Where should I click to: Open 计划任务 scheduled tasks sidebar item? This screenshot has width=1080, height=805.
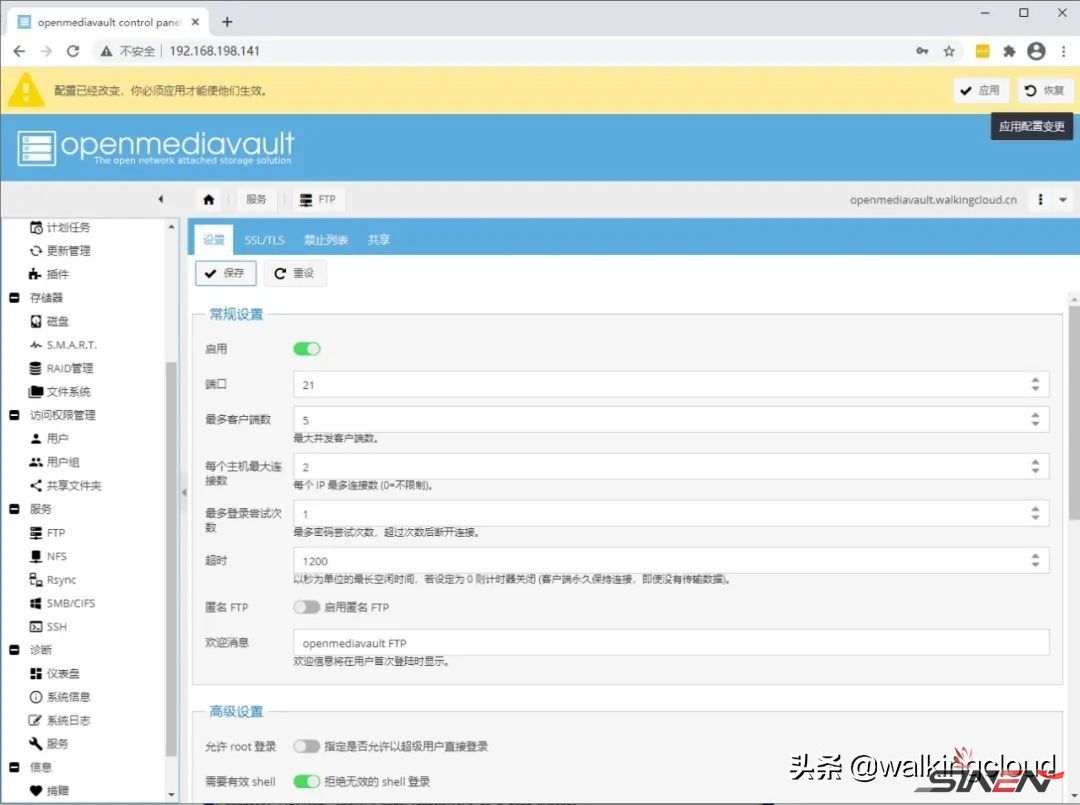[x=60, y=227]
